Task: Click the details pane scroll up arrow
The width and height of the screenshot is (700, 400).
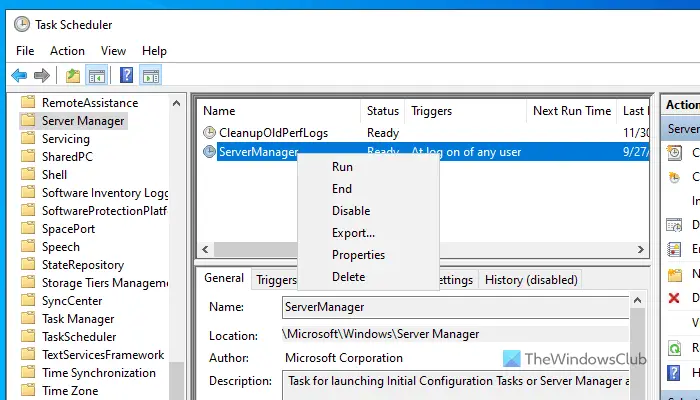Action: 638,300
